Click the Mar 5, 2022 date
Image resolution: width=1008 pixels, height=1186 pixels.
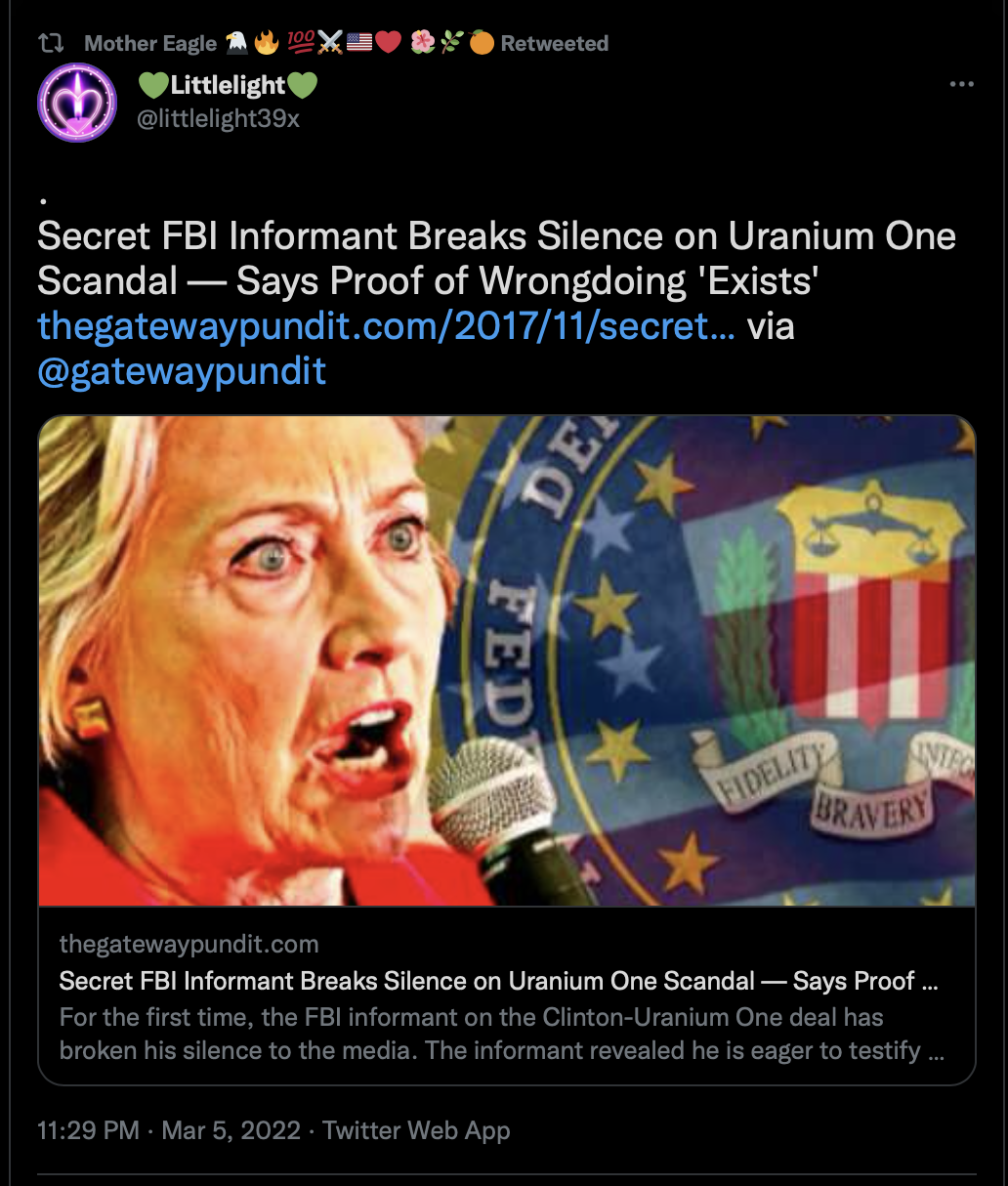(231, 1131)
